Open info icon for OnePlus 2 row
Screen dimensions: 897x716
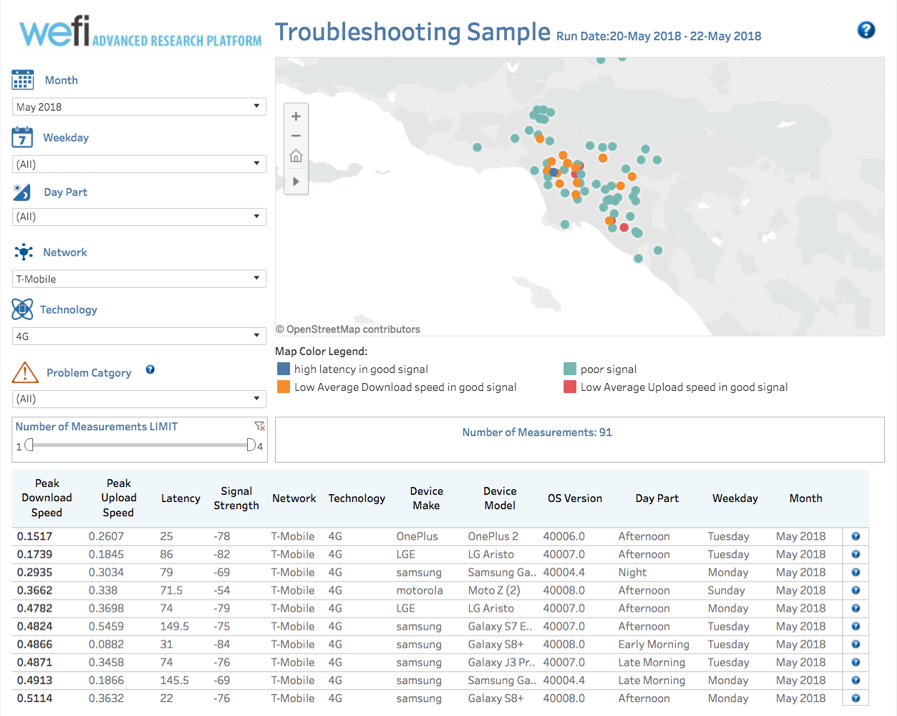coord(856,536)
